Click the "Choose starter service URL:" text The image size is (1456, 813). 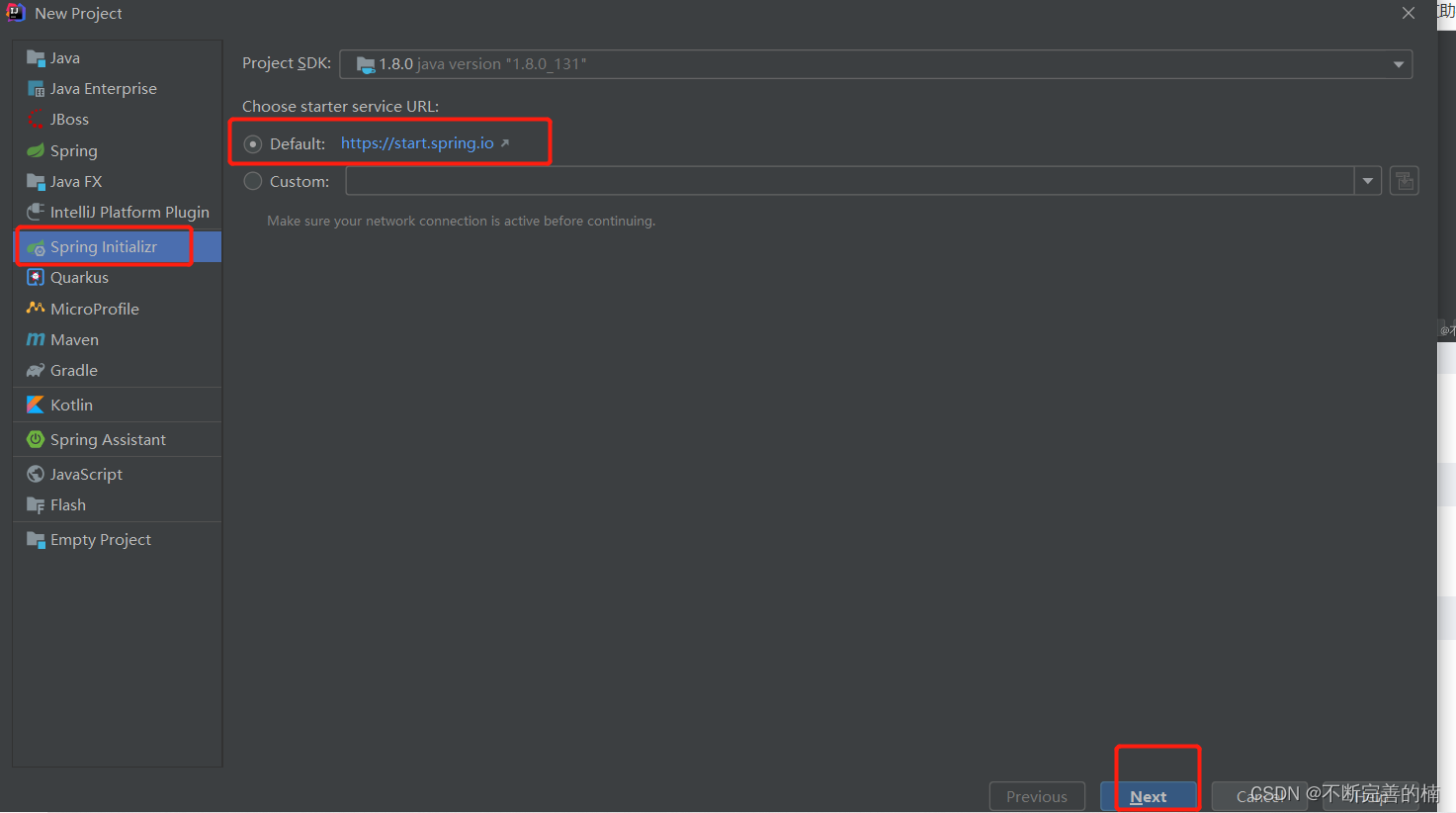(340, 106)
